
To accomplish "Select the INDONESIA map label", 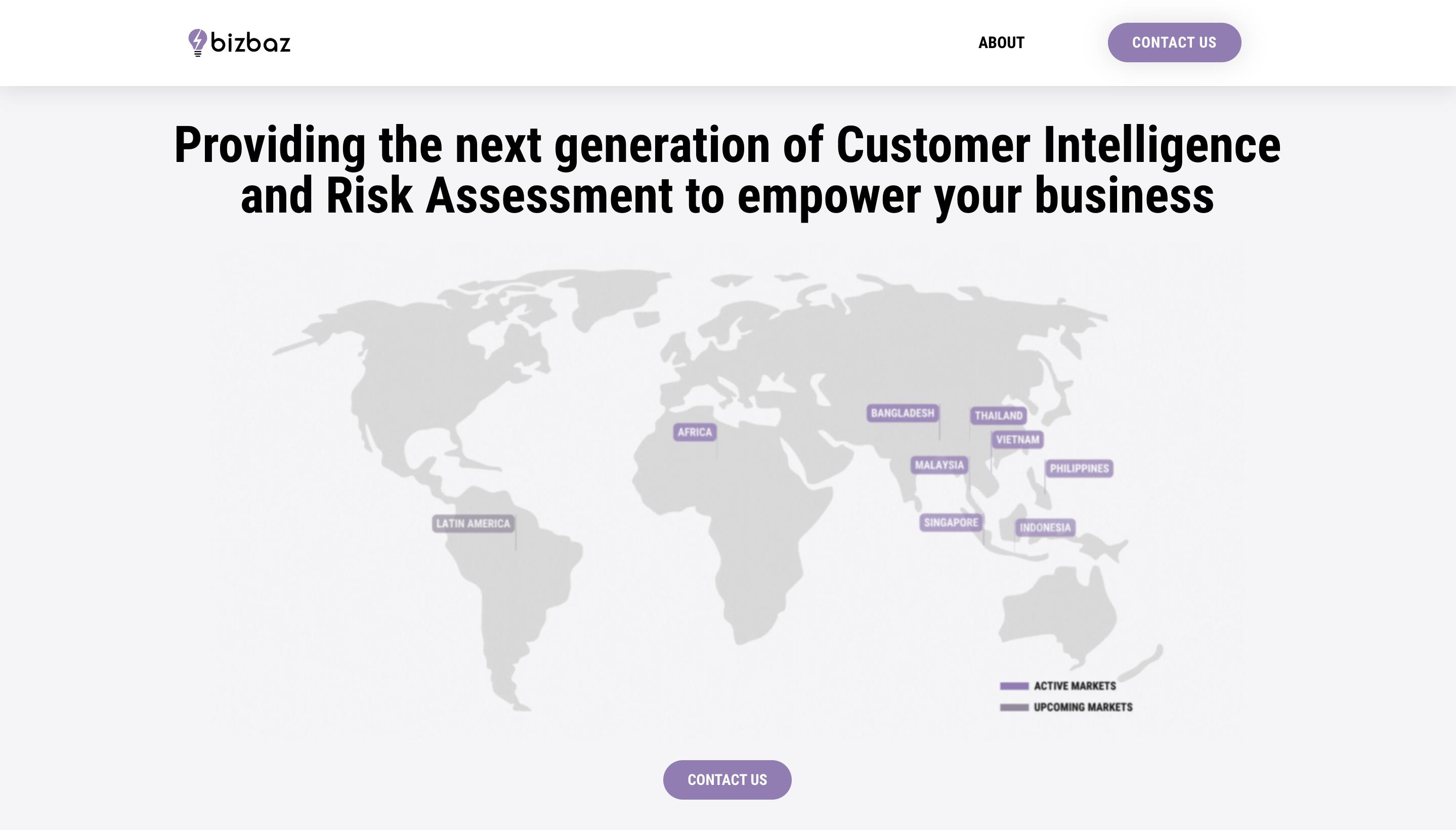I will pyautogui.click(x=1045, y=527).
